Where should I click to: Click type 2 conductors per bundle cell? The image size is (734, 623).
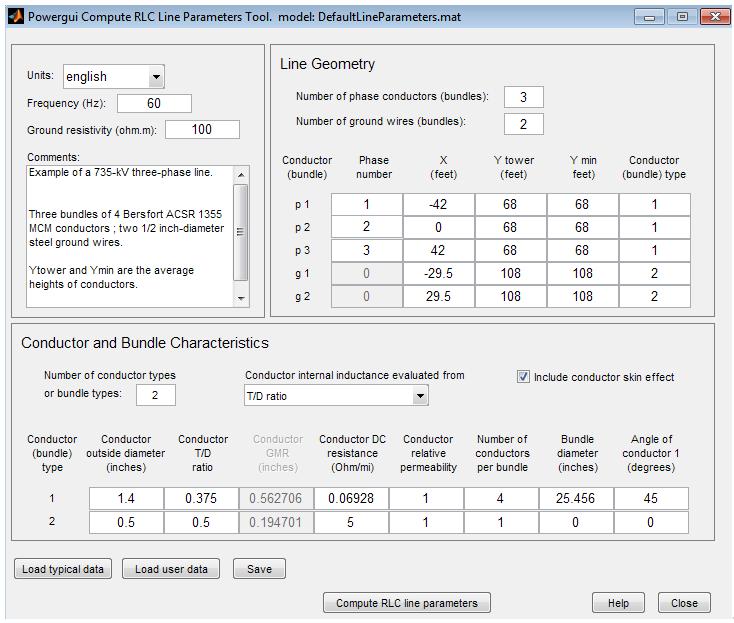click(x=501, y=522)
